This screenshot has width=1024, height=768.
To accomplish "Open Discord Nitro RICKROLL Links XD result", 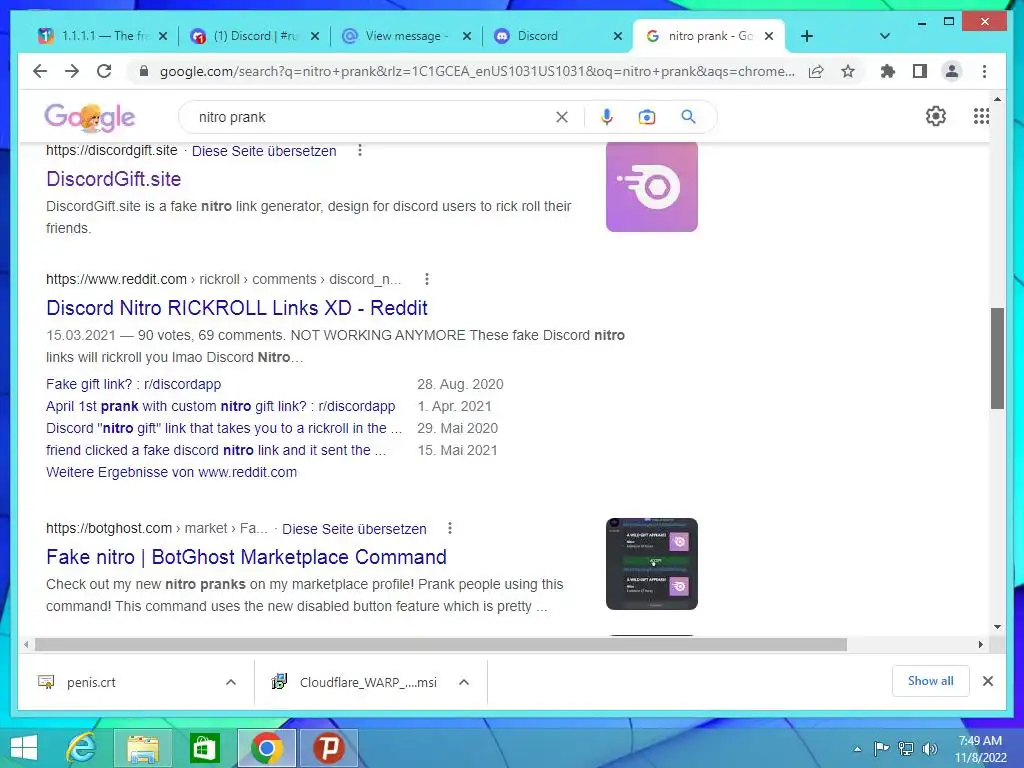I will [237, 308].
